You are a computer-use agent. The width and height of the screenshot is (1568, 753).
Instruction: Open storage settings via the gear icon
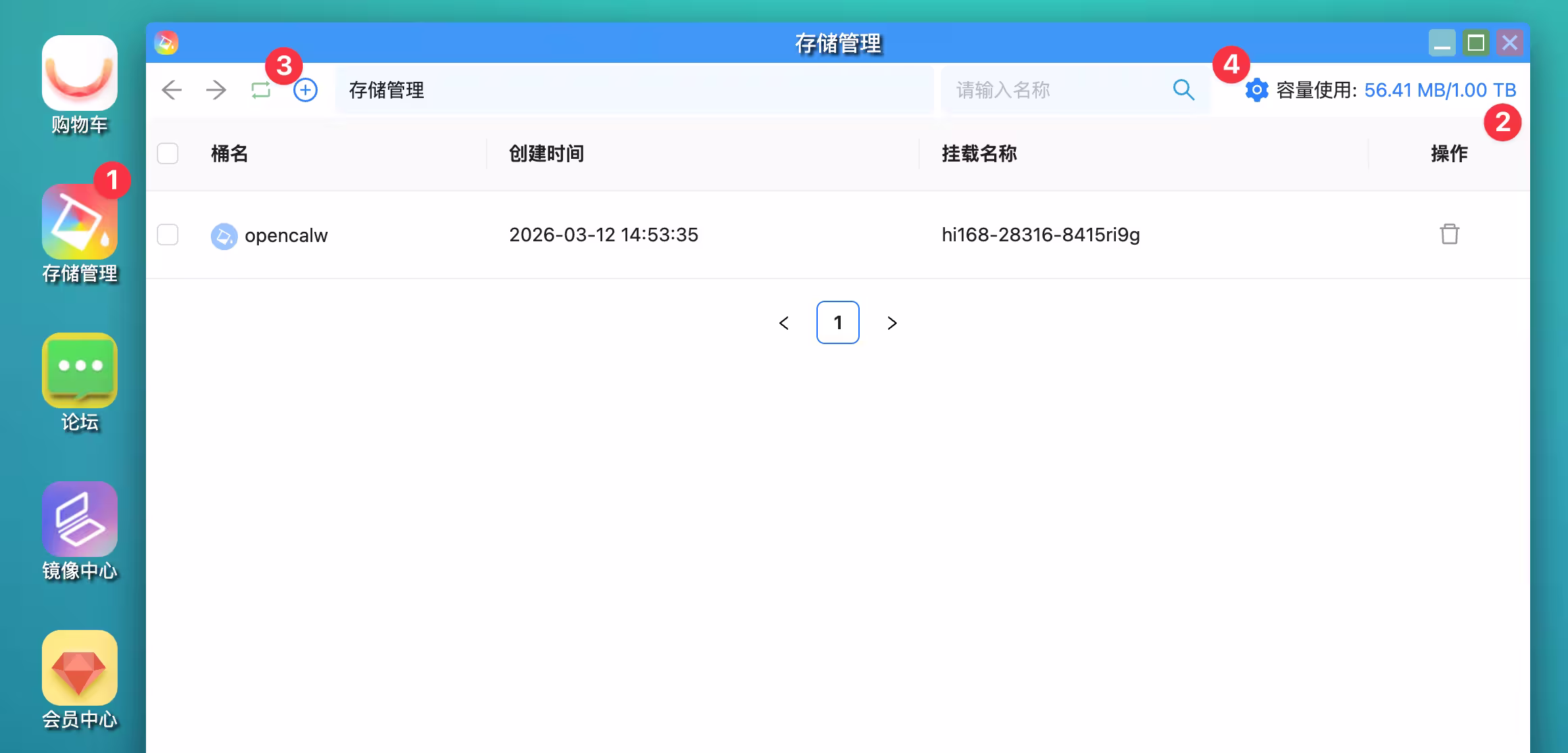click(1256, 89)
